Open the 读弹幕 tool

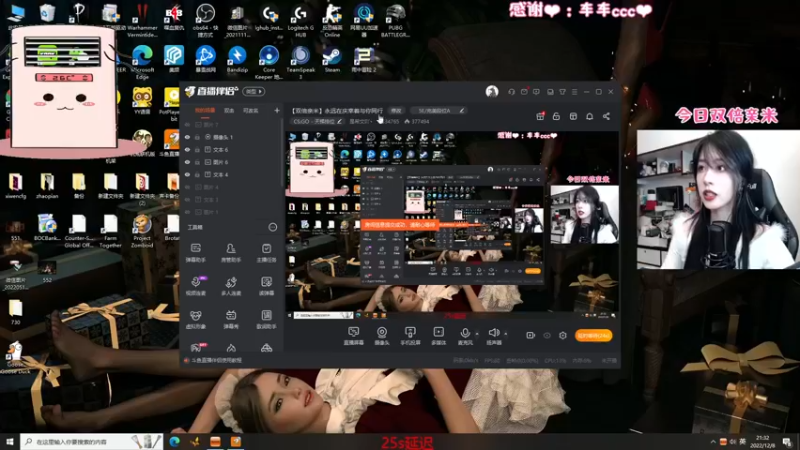266,286
